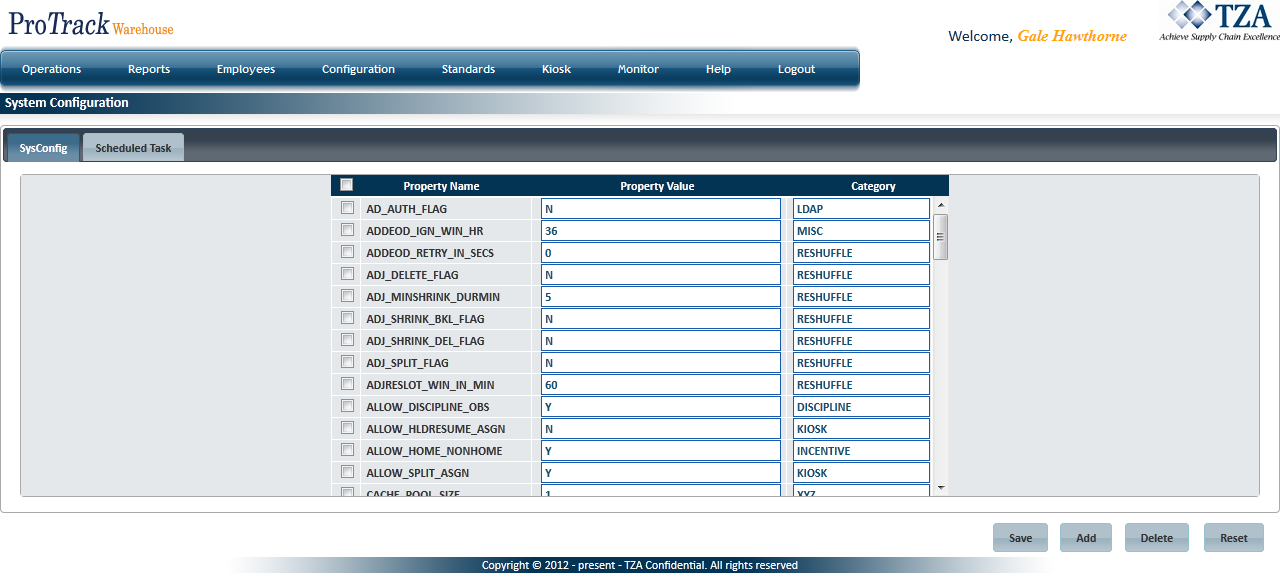Open the Operations menu
Screen dimensions: 1280x581
[52, 69]
